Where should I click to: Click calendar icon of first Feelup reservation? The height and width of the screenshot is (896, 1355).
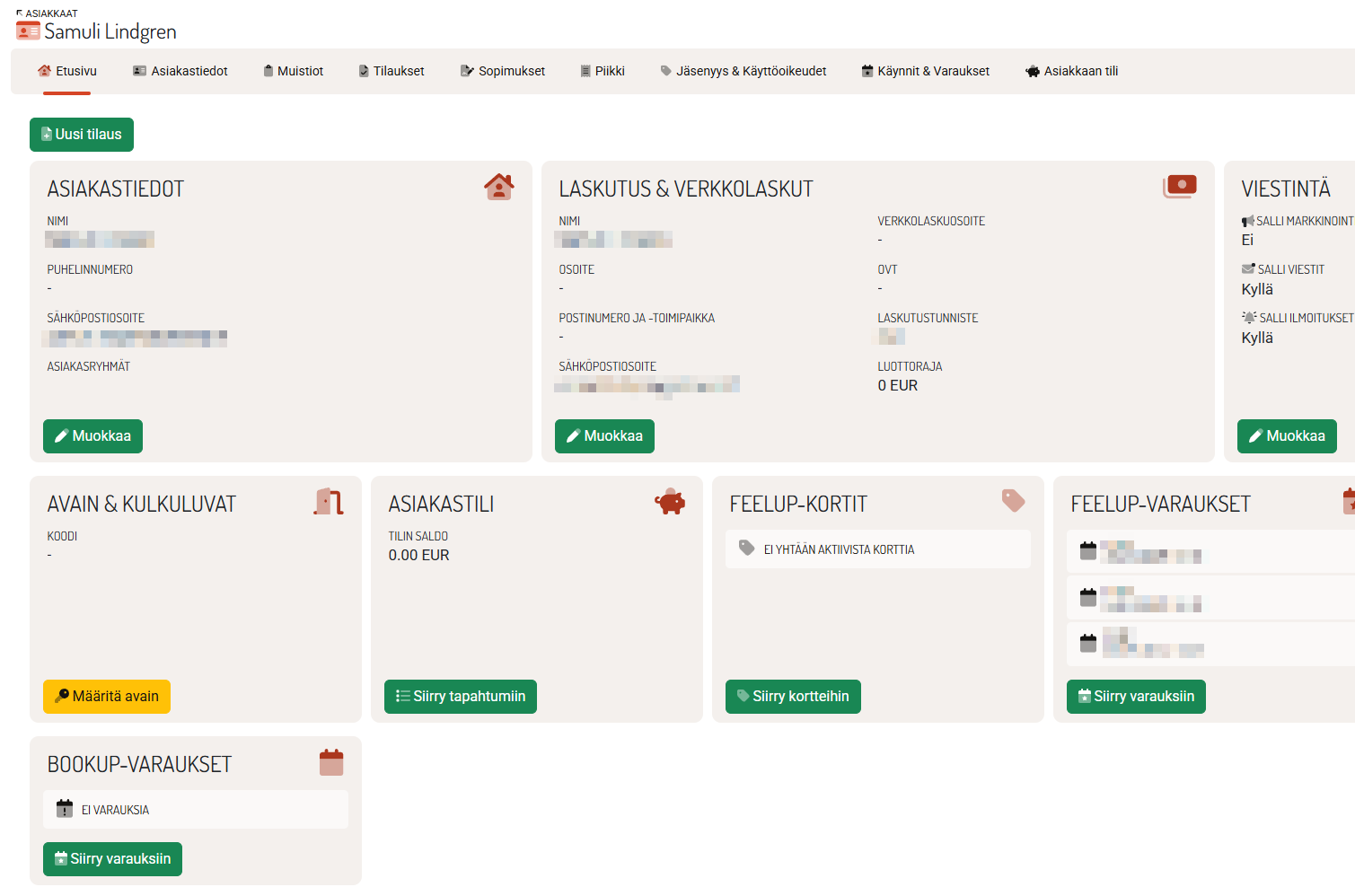(x=1088, y=551)
